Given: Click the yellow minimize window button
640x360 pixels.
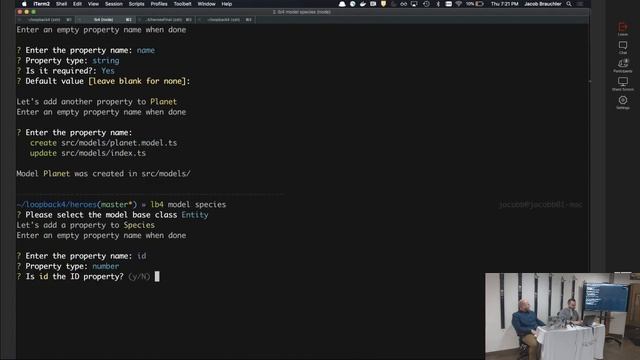Looking at the screenshot, I should click(27, 12).
